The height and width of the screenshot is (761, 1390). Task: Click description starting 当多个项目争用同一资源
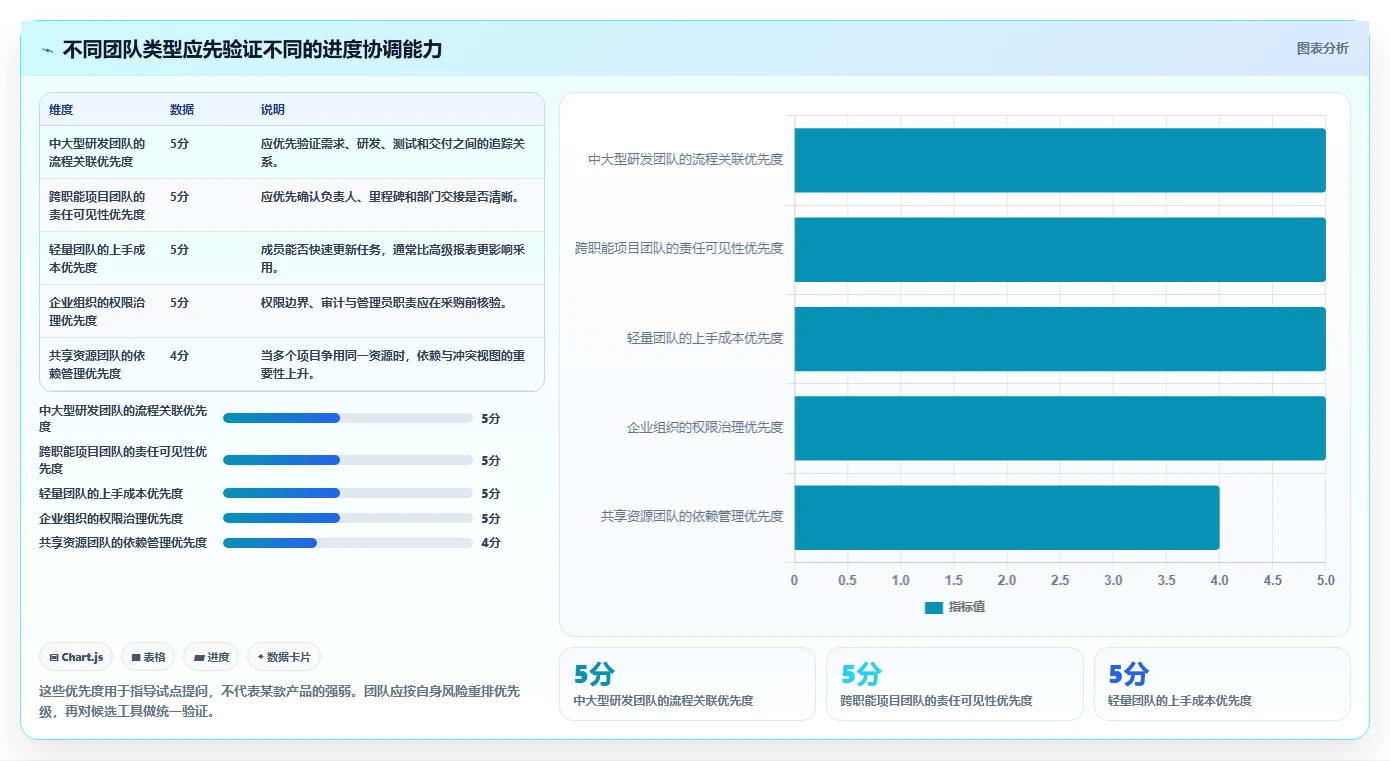[x=393, y=364]
